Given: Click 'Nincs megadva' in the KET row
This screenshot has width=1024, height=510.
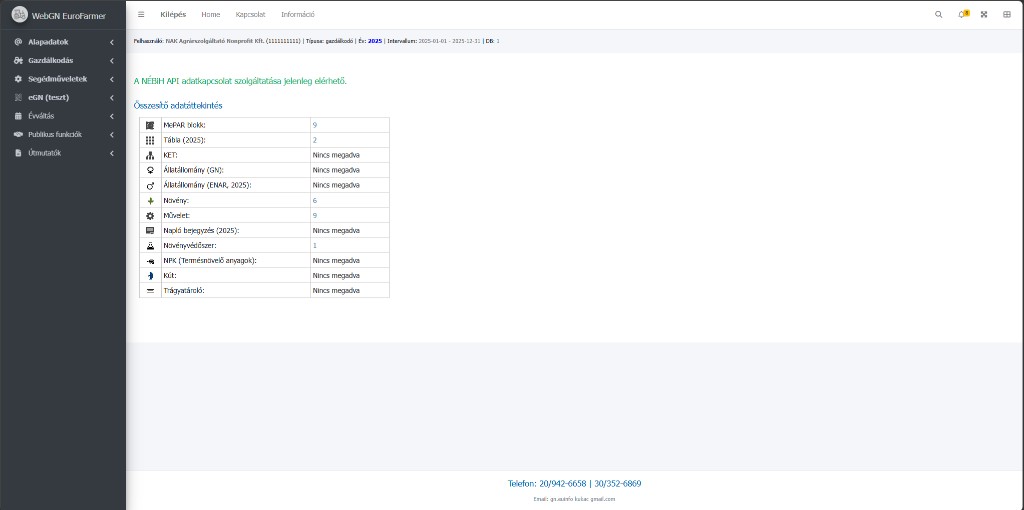Looking at the screenshot, I should coord(336,155).
